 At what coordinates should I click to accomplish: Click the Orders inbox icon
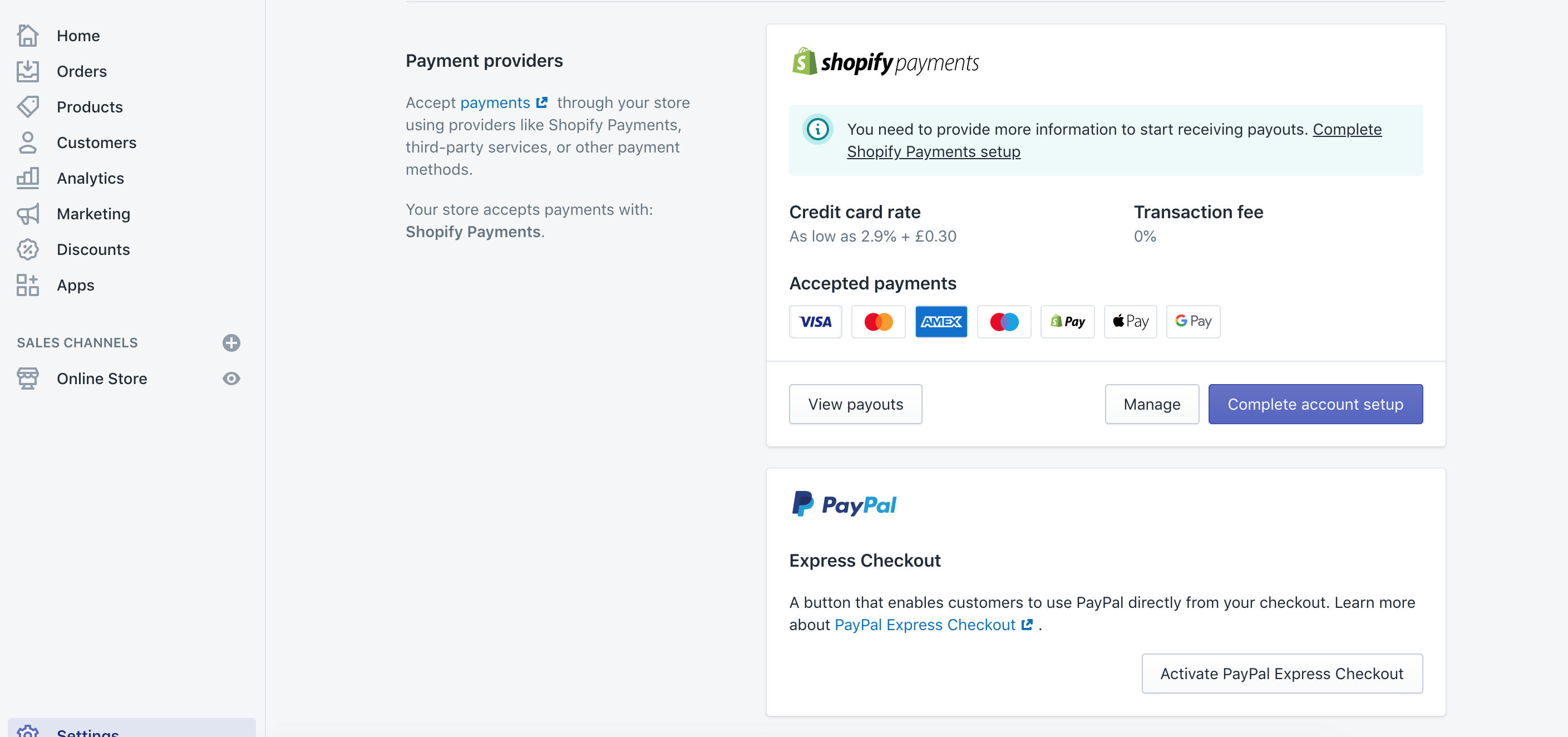click(x=27, y=71)
